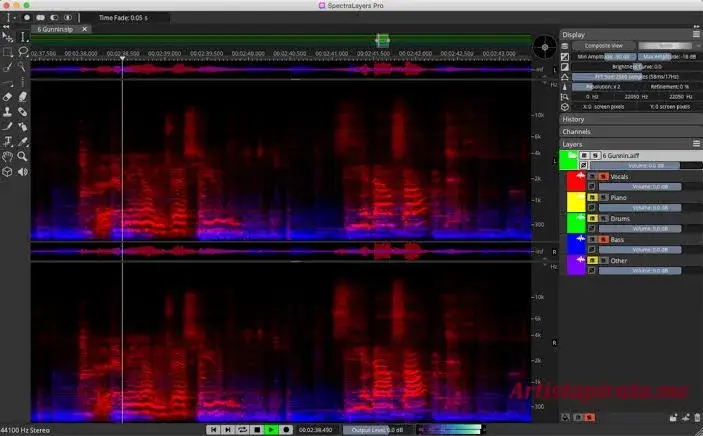
Task: Select the heal bandage tool
Action: point(22,112)
